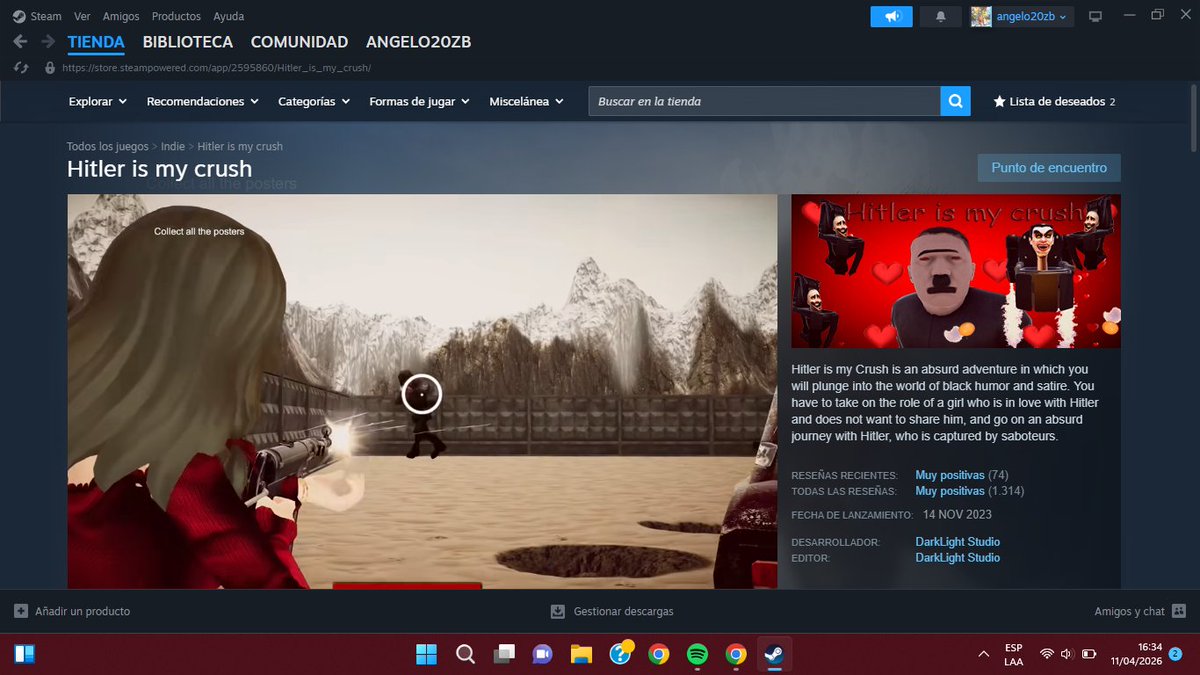The image size is (1200, 675).
Task: Open the Windows Start menu
Action: point(426,654)
